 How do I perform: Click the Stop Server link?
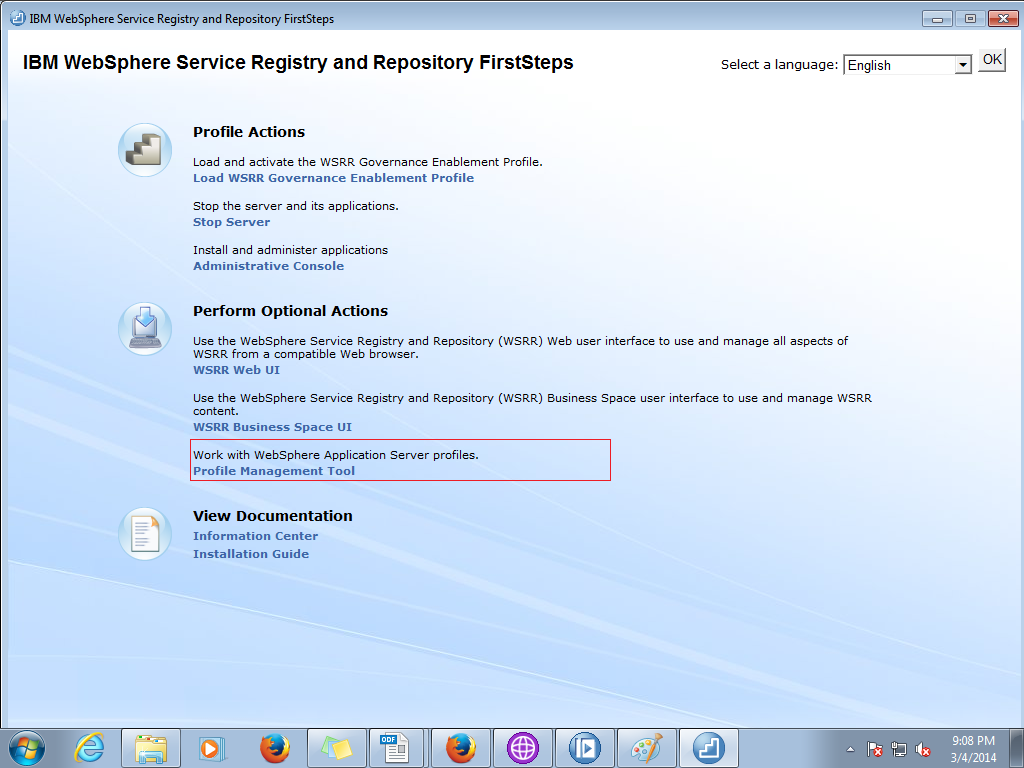[231, 222]
